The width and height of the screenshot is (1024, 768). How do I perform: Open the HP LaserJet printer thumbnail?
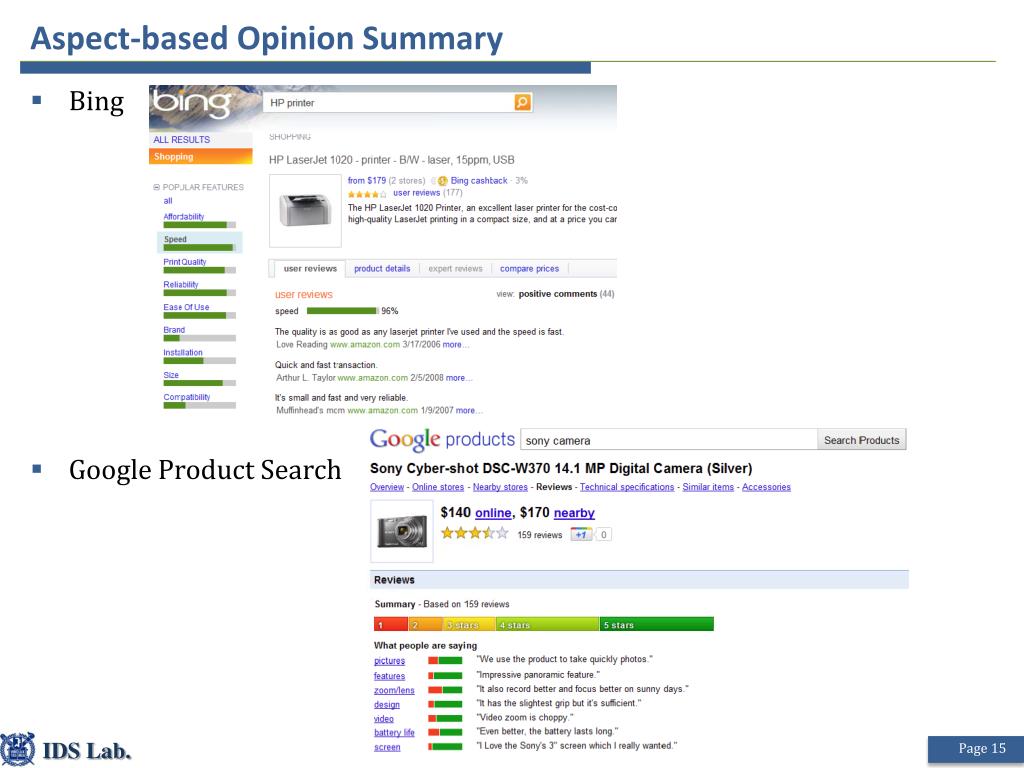306,210
